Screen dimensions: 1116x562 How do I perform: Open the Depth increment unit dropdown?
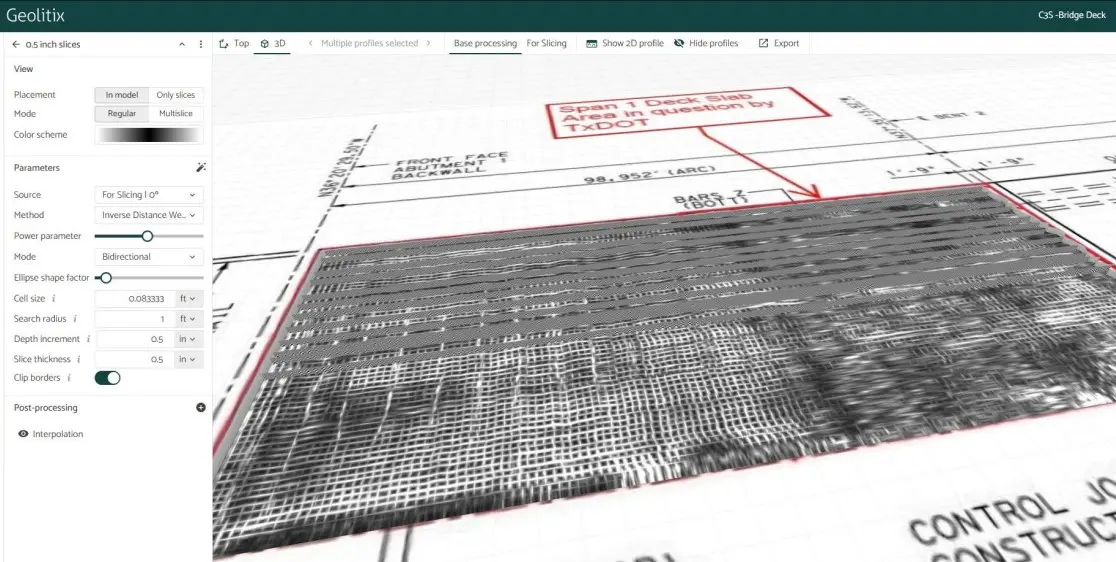189,339
